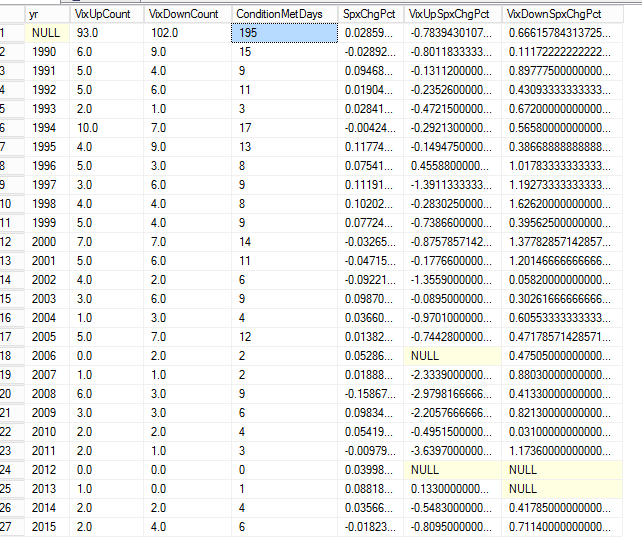Click the NULL cell in the yr column
The height and width of the screenshot is (544, 642).
pyautogui.click(x=47, y=33)
